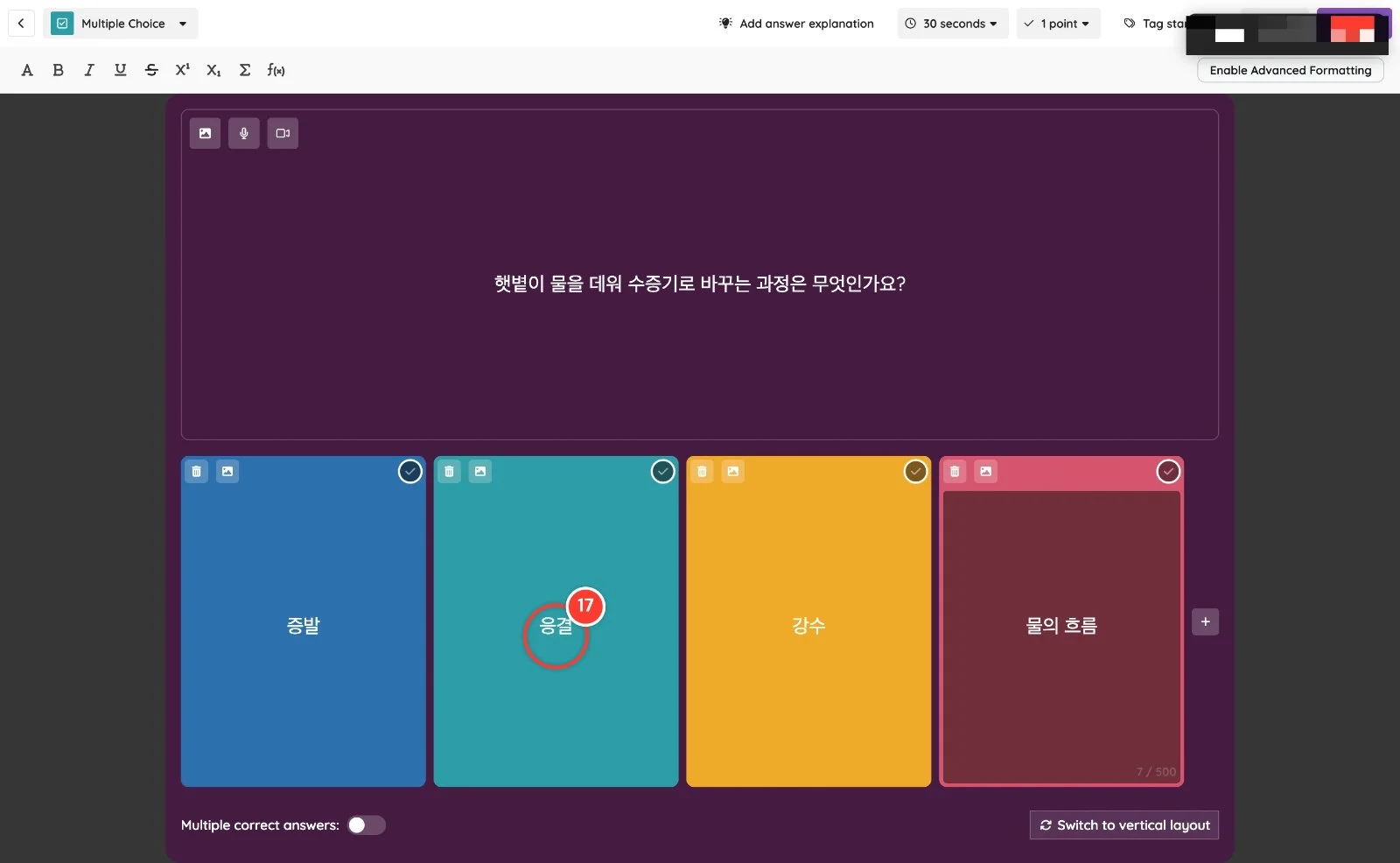
Task: Edit the 응결 answer text
Action: tap(556, 626)
